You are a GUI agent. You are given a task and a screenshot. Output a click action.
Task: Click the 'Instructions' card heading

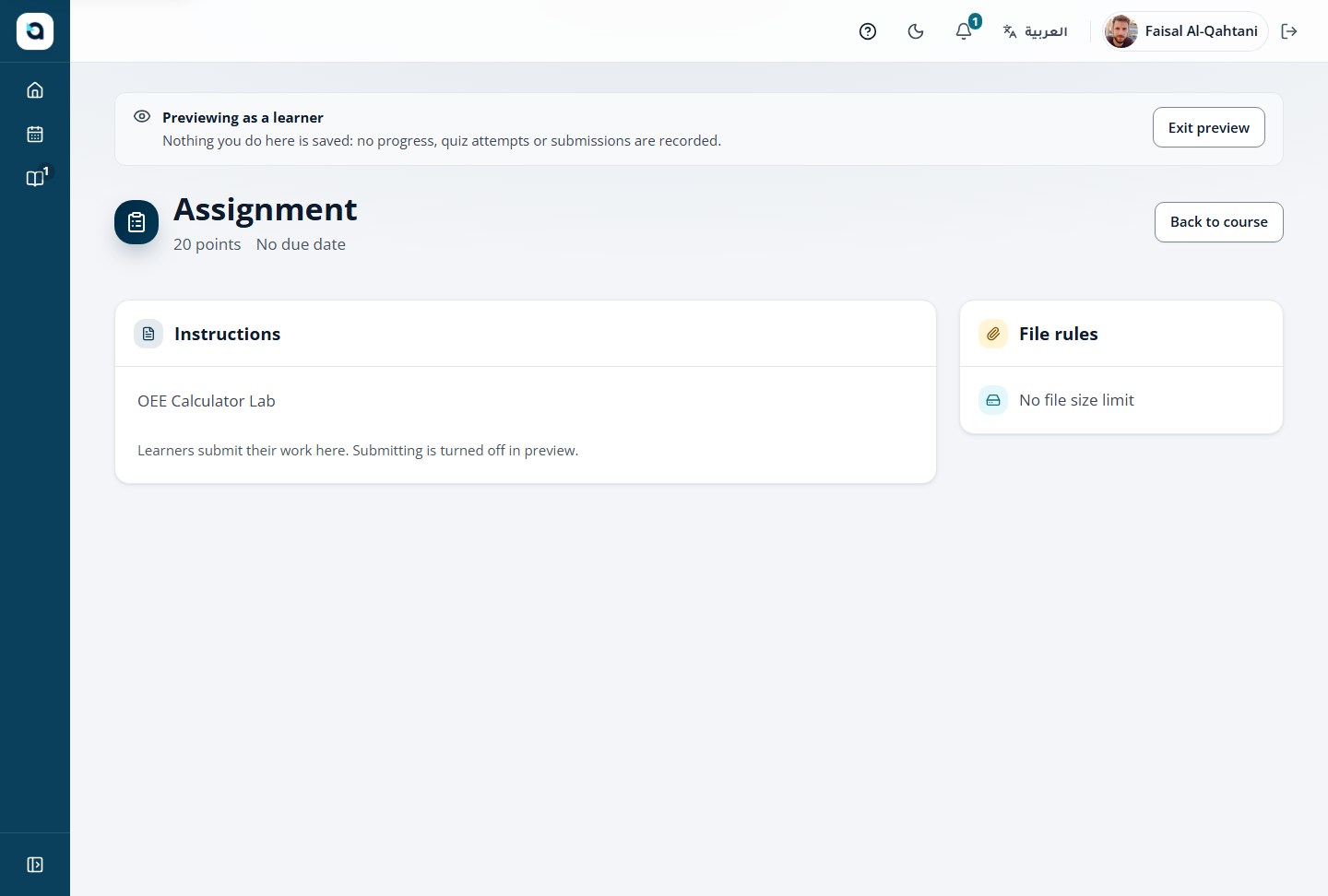click(x=227, y=334)
